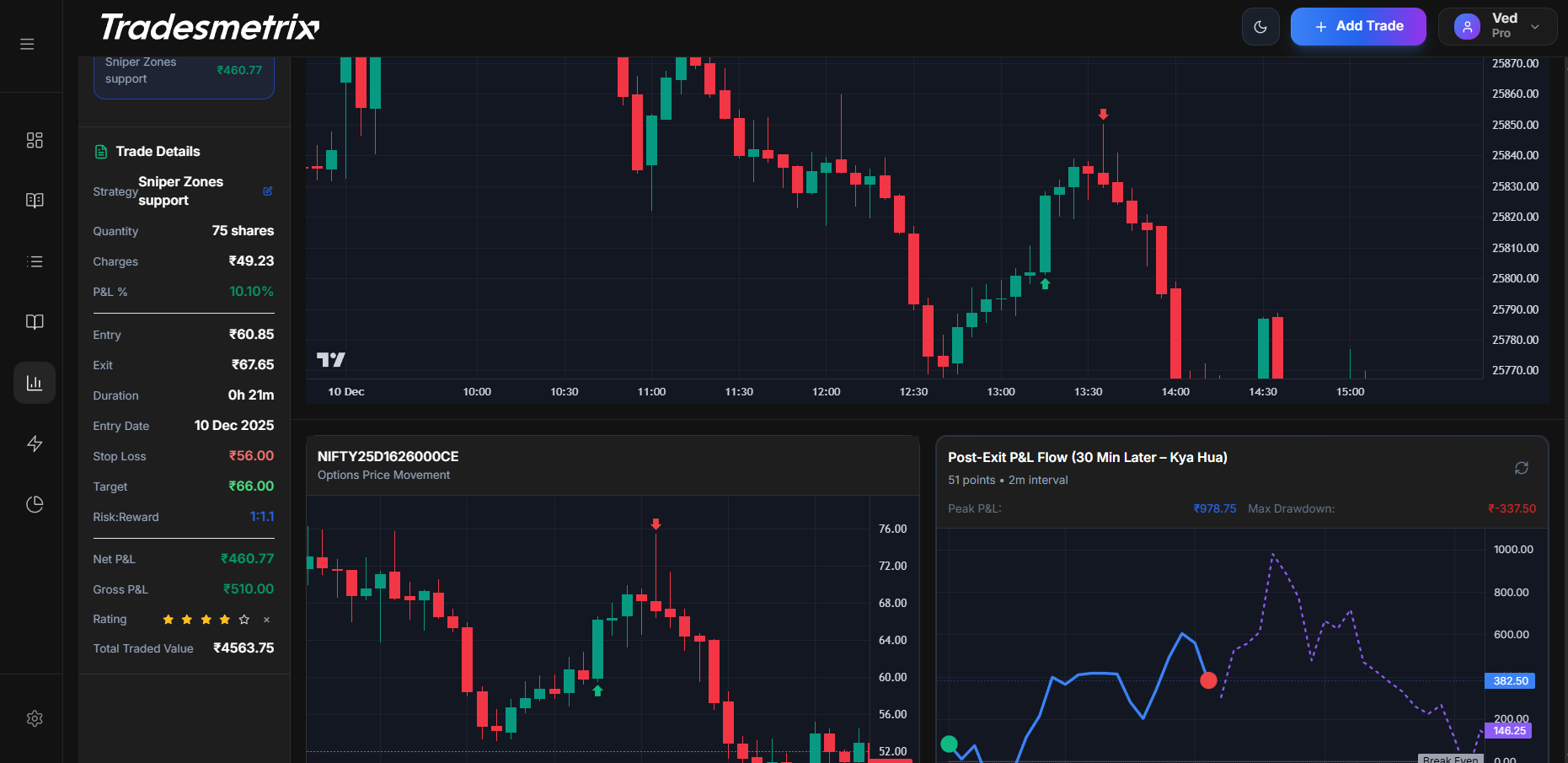This screenshot has width=1568, height=763.
Task: Open the settings gear in the sidebar
Action: click(35, 718)
